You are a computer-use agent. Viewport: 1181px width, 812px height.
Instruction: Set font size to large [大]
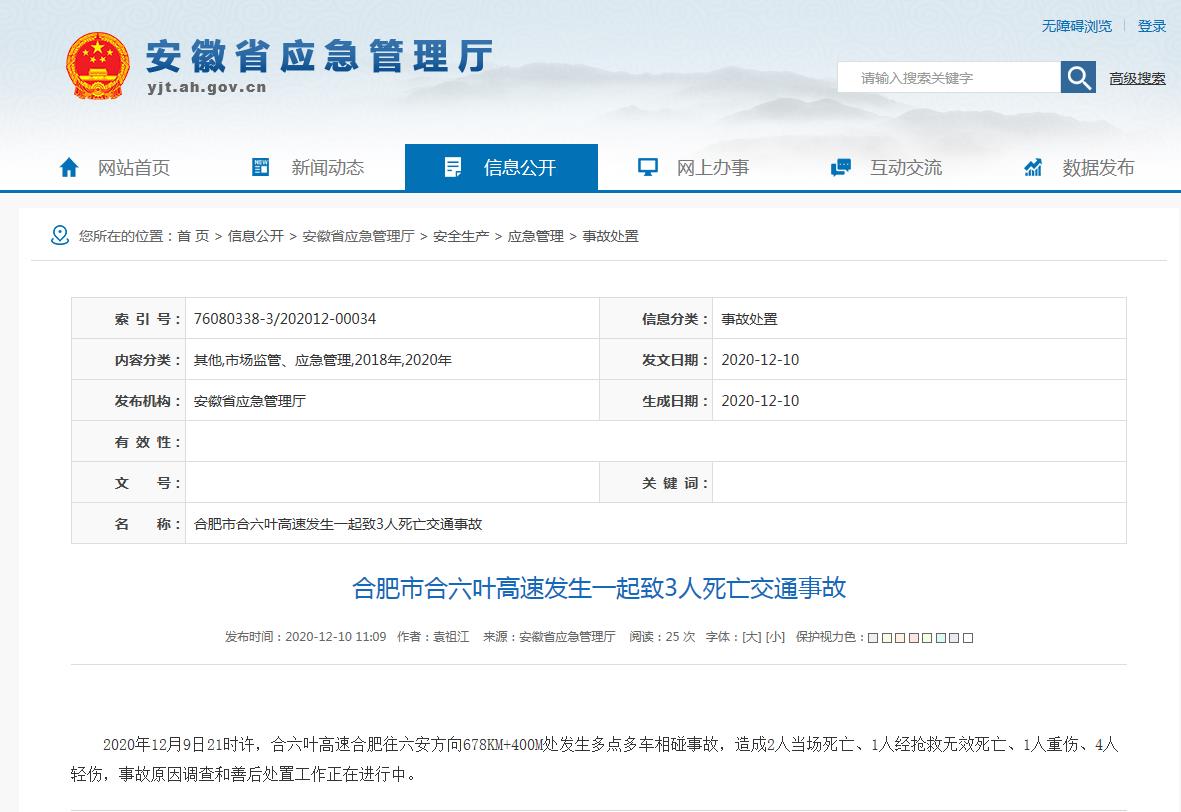click(751, 637)
